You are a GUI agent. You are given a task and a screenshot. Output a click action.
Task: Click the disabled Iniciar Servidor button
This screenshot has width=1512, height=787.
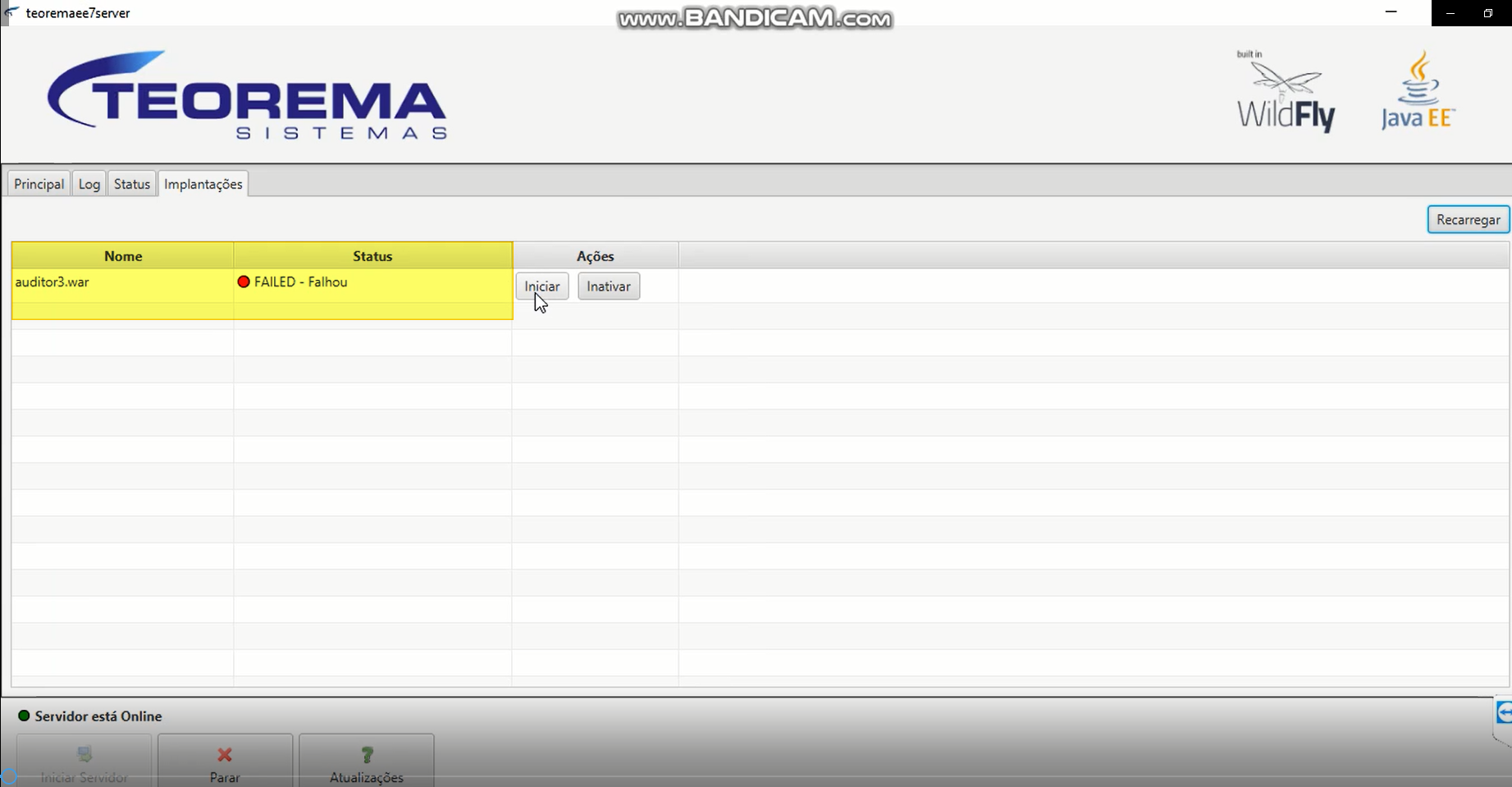(84, 762)
